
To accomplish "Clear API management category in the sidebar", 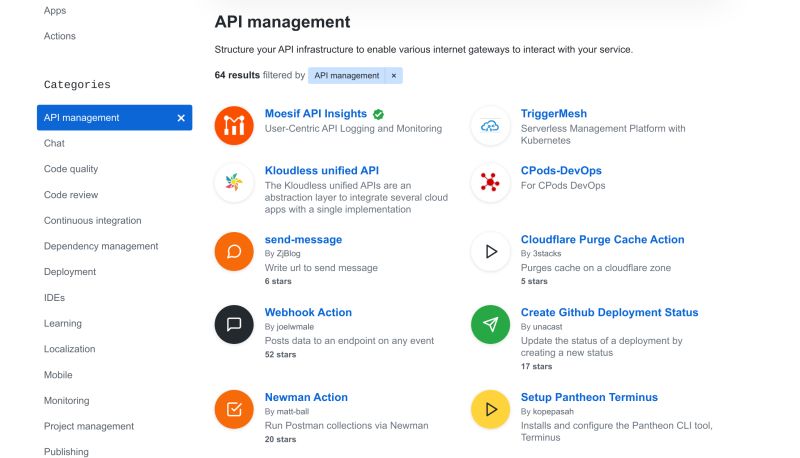I will pos(181,118).
